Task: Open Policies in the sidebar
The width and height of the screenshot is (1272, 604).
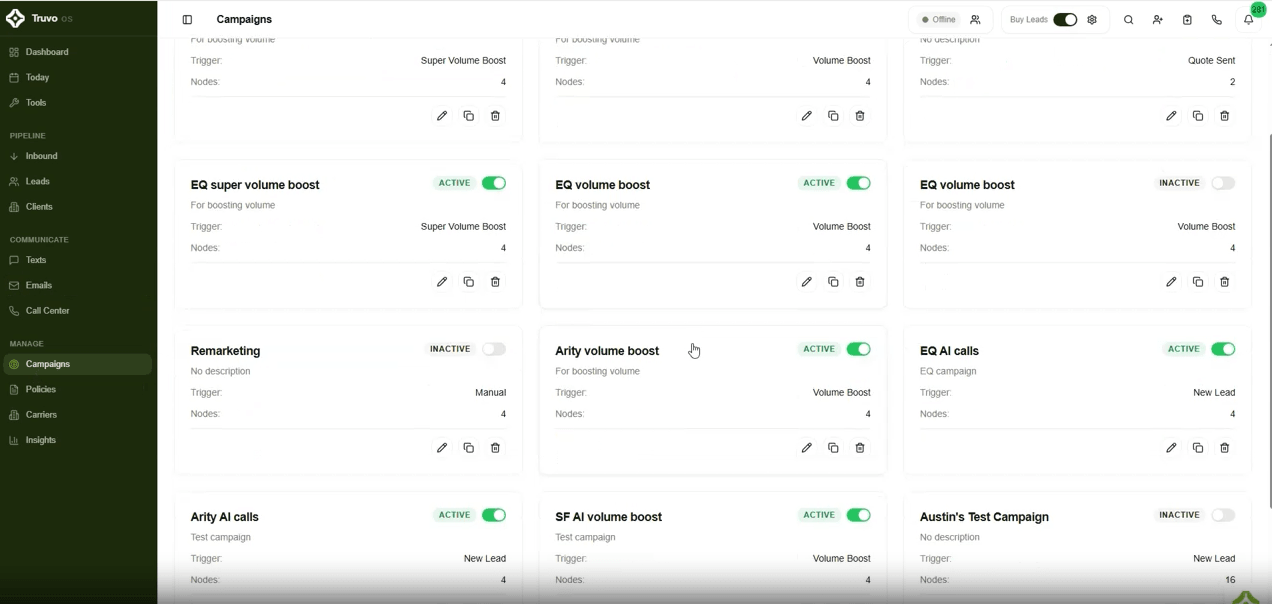Action: [77, 389]
